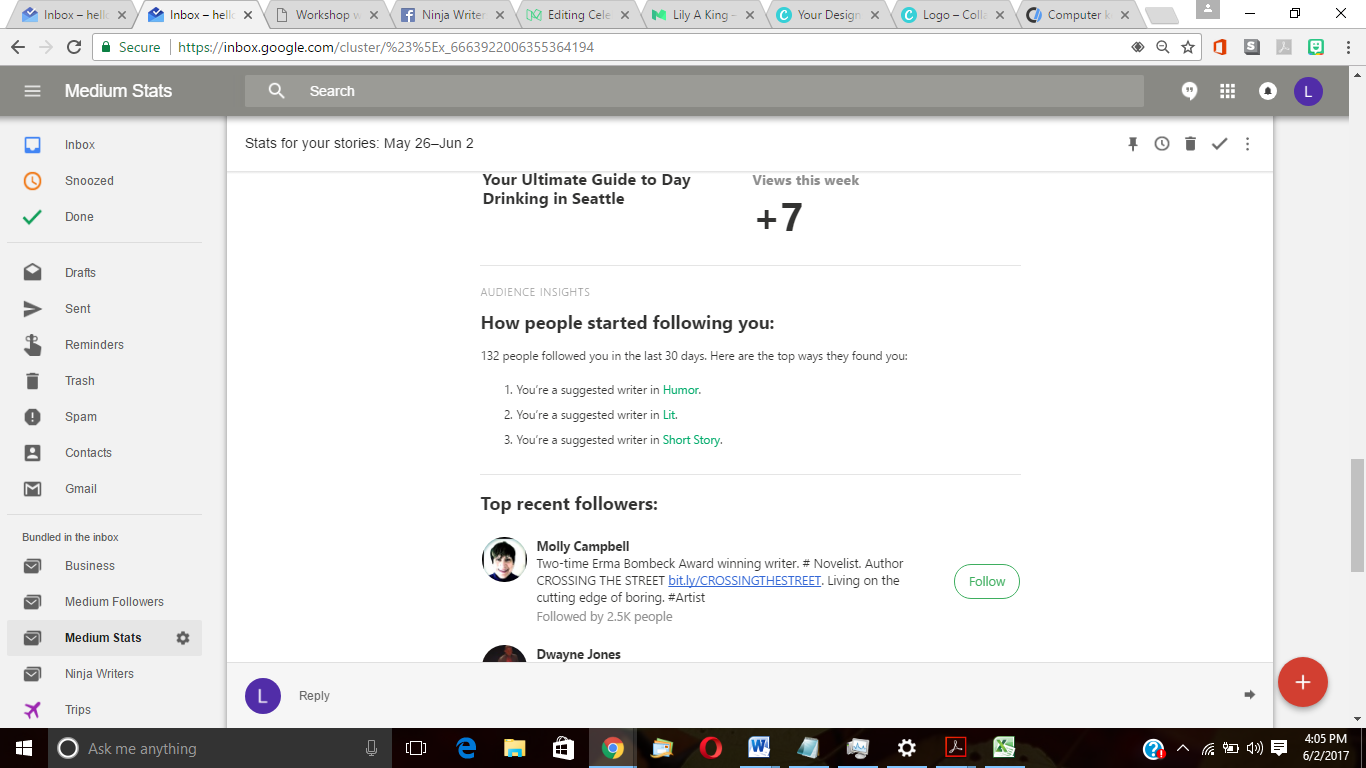Click the zoom magnifier icon in address bar
1366x768 pixels.
click(1162, 47)
